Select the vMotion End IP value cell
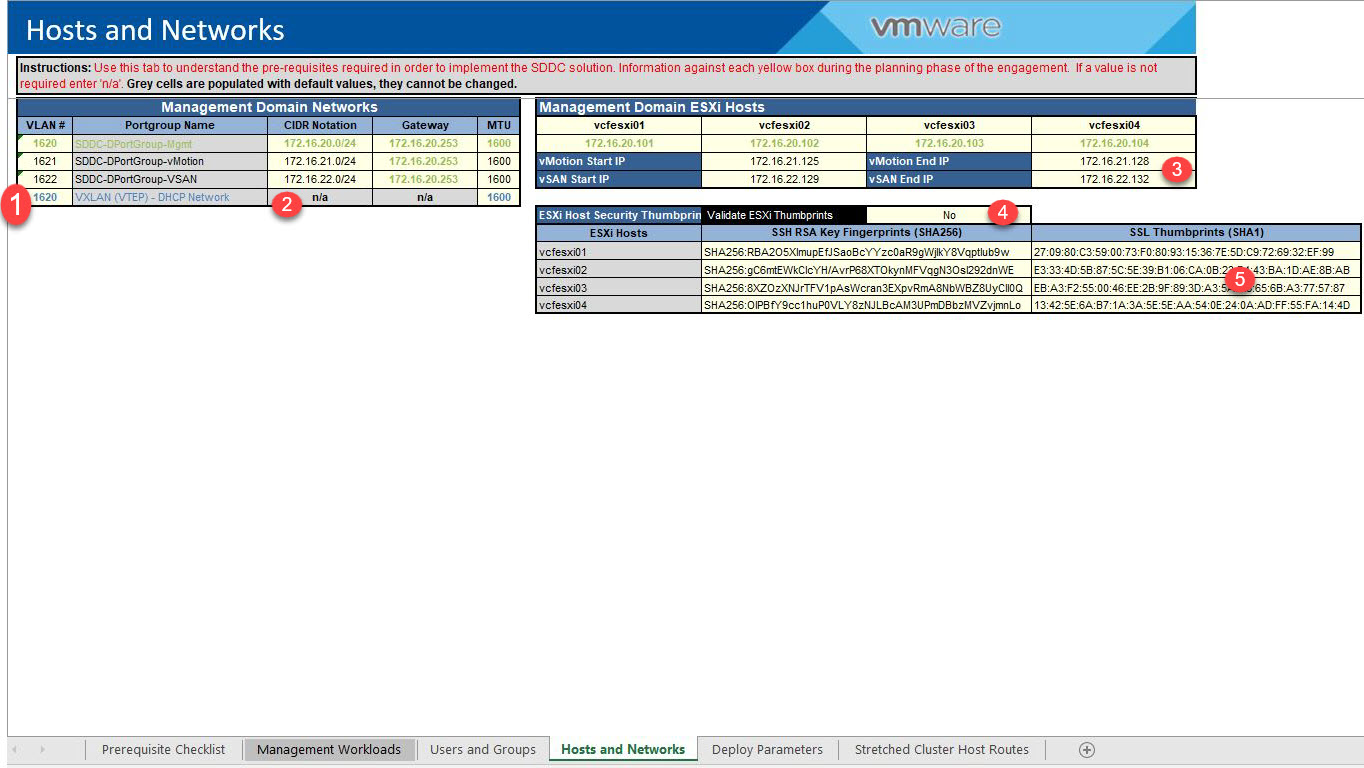Viewport: 1364px width, 768px height. click(x=1113, y=160)
